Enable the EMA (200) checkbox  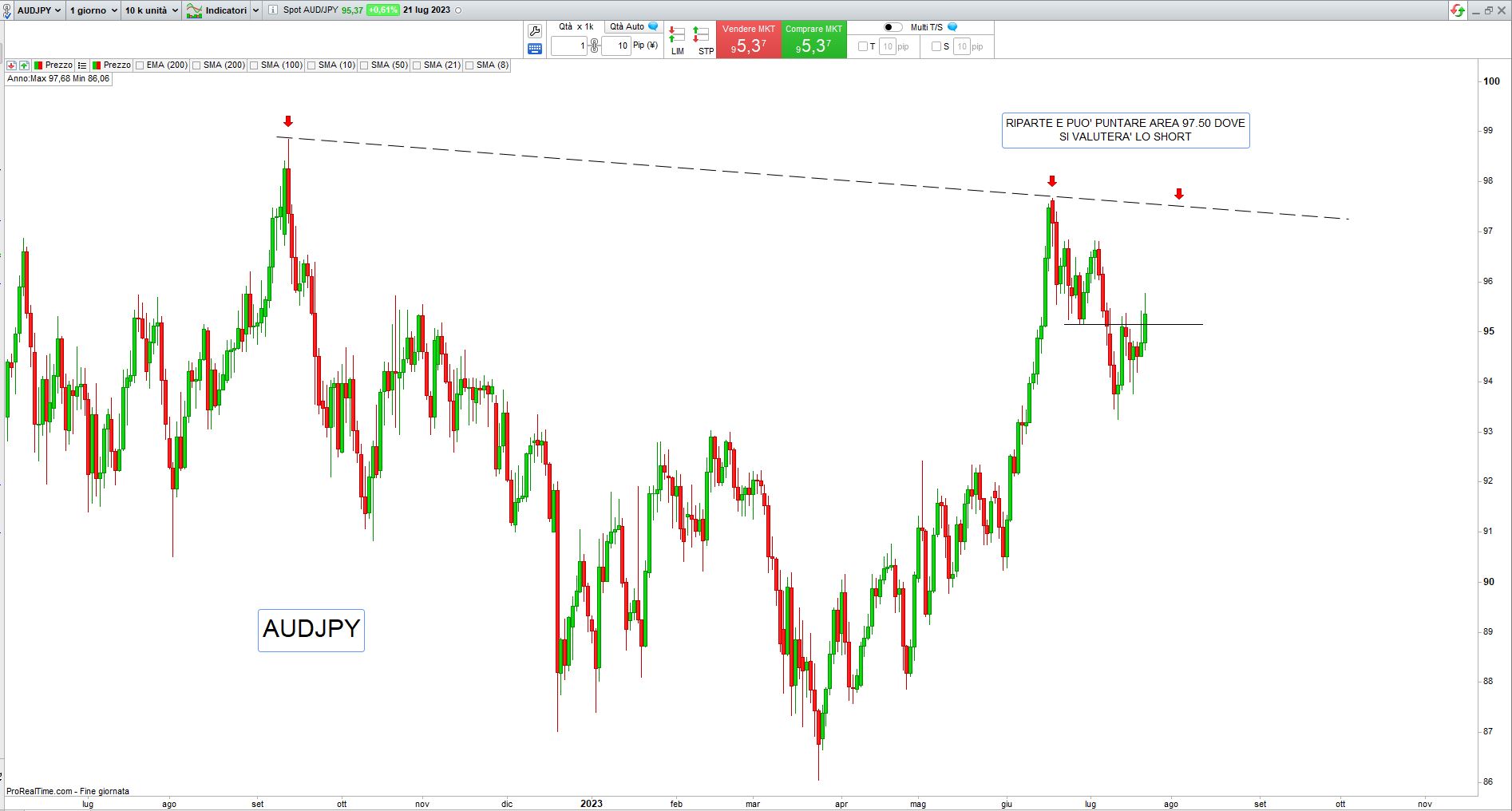(141, 65)
